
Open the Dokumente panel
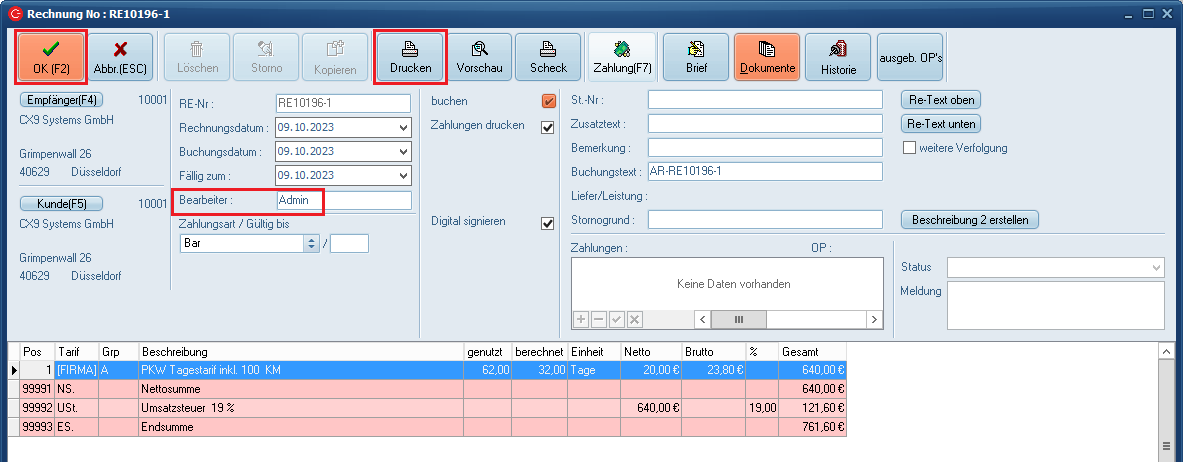[767, 56]
